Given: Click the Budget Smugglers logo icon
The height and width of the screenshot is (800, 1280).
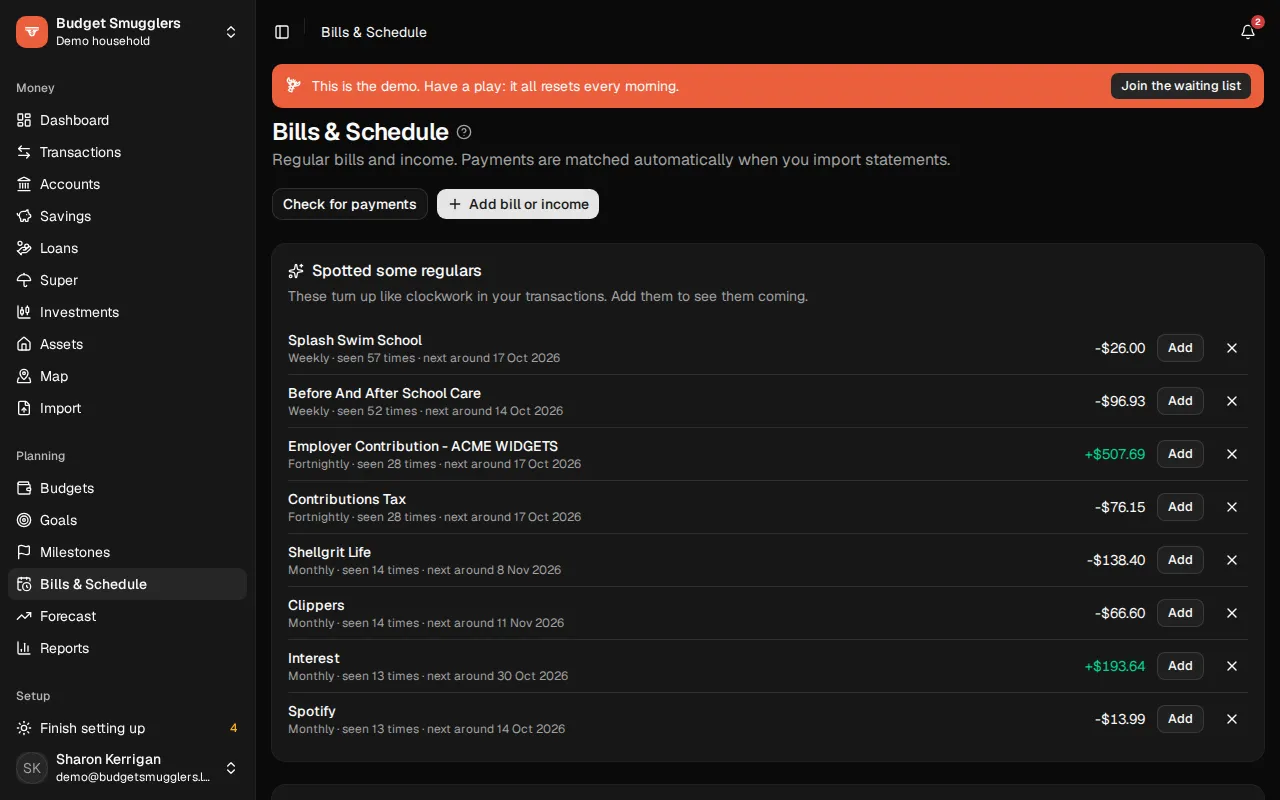Looking at the screenshot, I should [32, 32].
